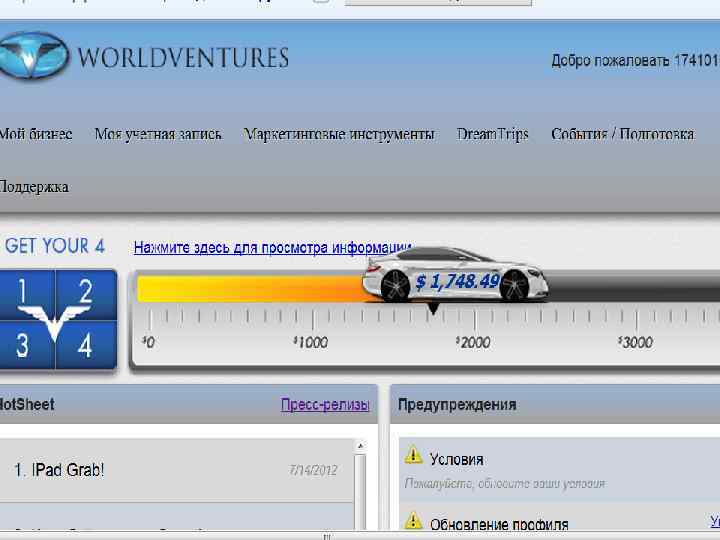Image resolution: width=720 pixels, height=540 pixels.
Task: Open the Обновление профиля warning item
Action: pyautogui.click(x=499, y=524)
